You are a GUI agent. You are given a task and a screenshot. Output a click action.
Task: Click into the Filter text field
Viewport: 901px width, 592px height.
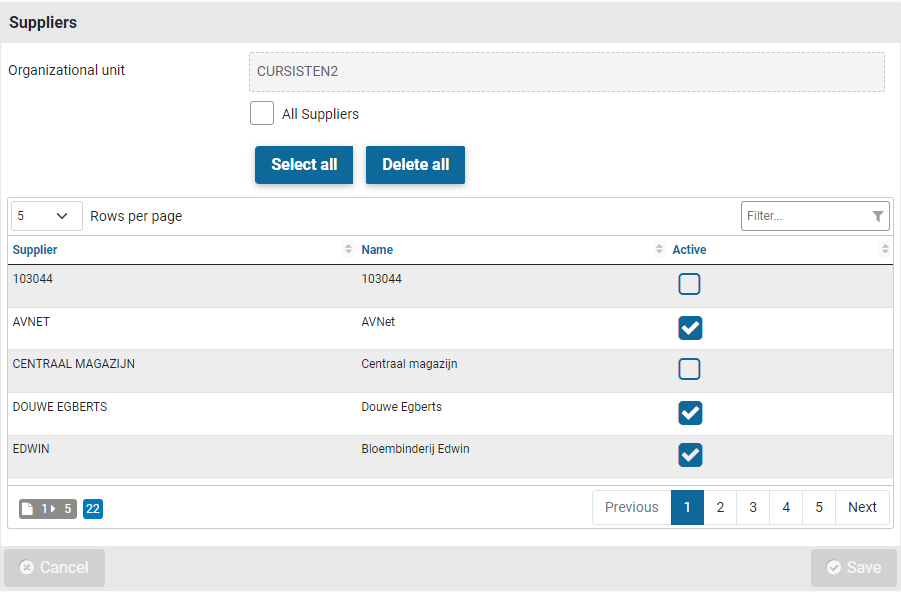(805, 216)
